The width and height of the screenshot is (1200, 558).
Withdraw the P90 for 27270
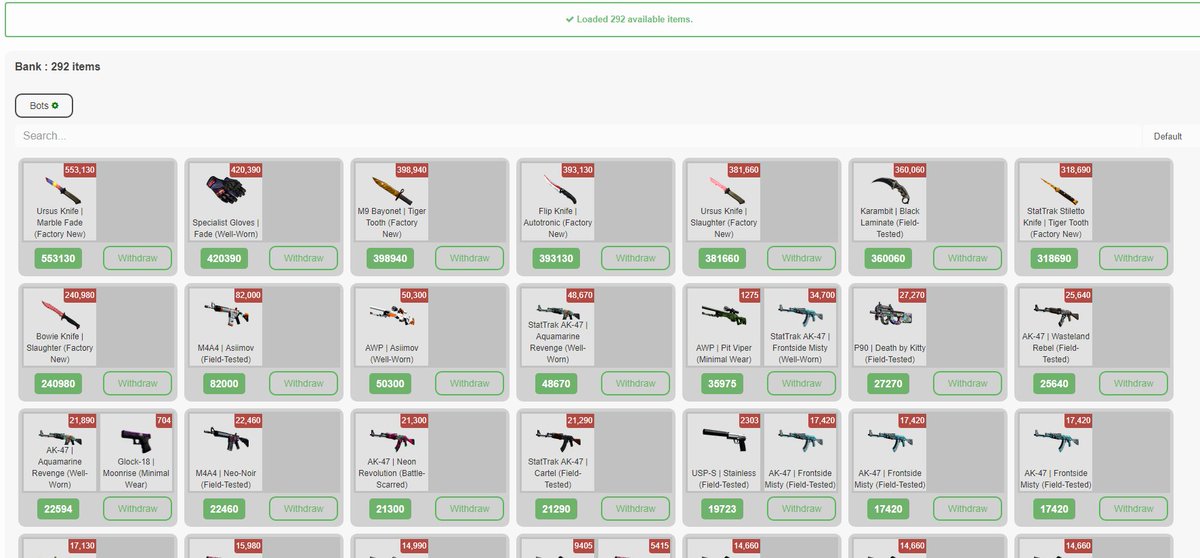pos(967,383)
